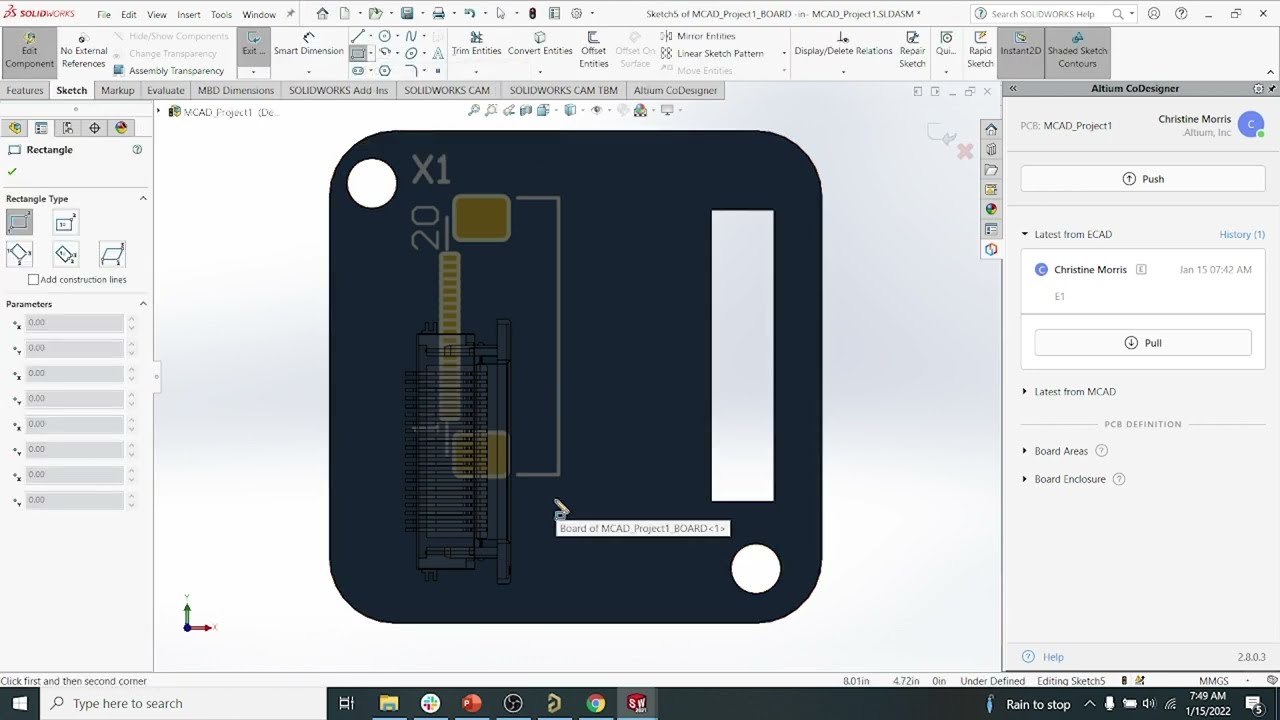Open the DimXpertManager tab icon
The width and height of the screenshot is (1280, 720).
[x=94, y=128]
